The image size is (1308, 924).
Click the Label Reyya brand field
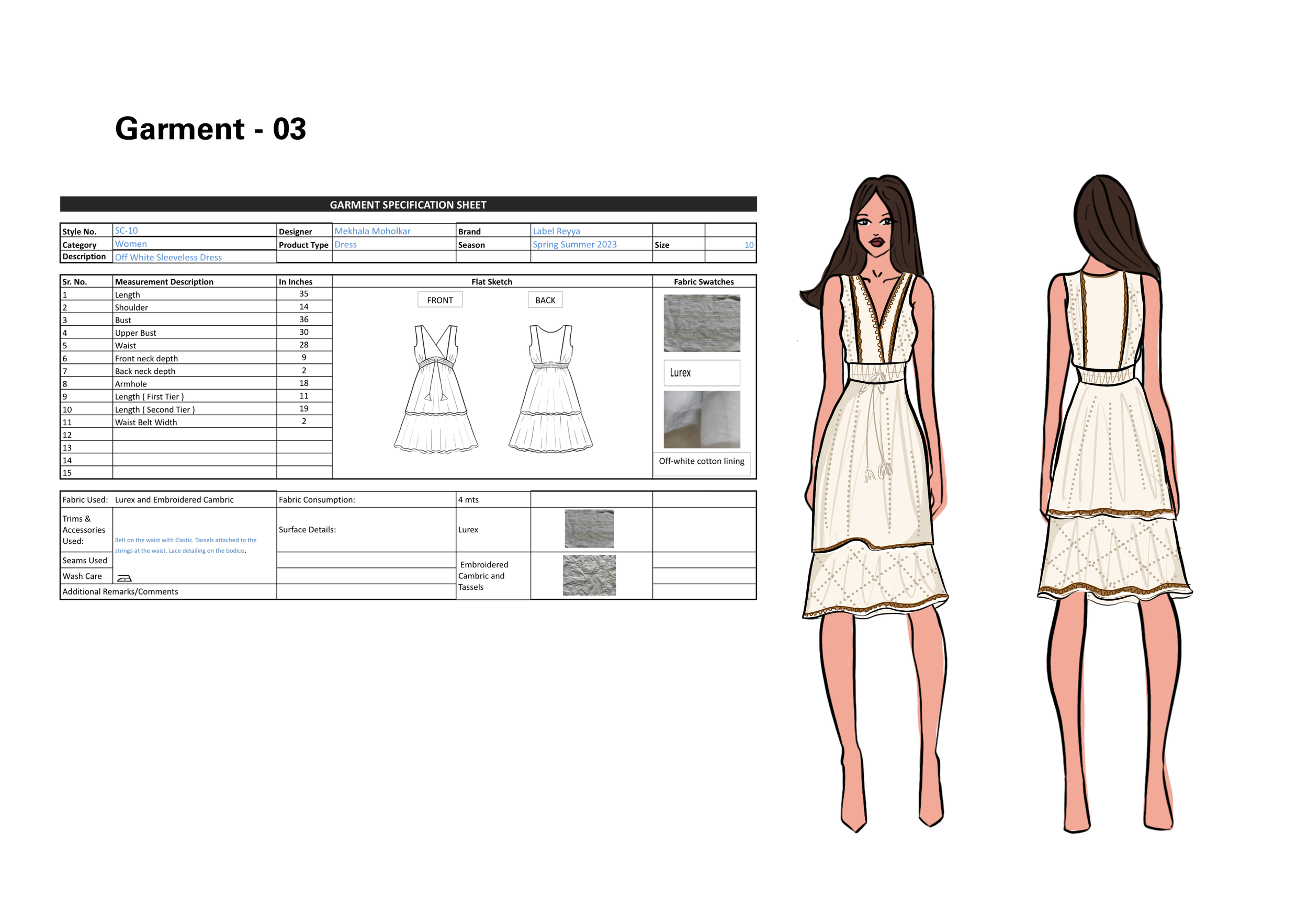pos(556,231)
